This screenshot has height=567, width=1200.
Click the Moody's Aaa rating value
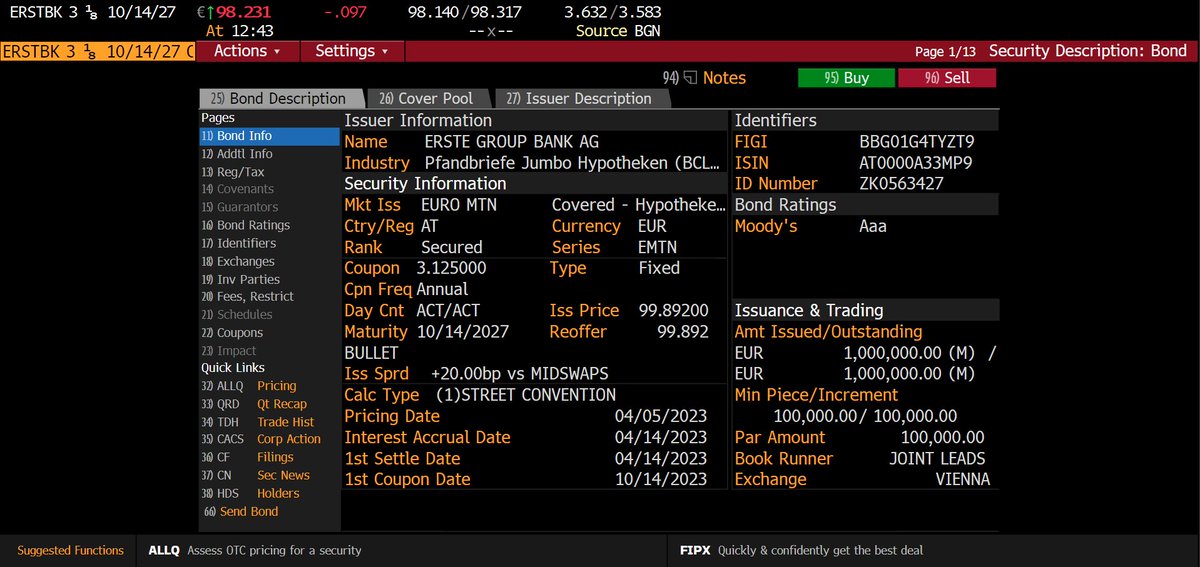873,226
